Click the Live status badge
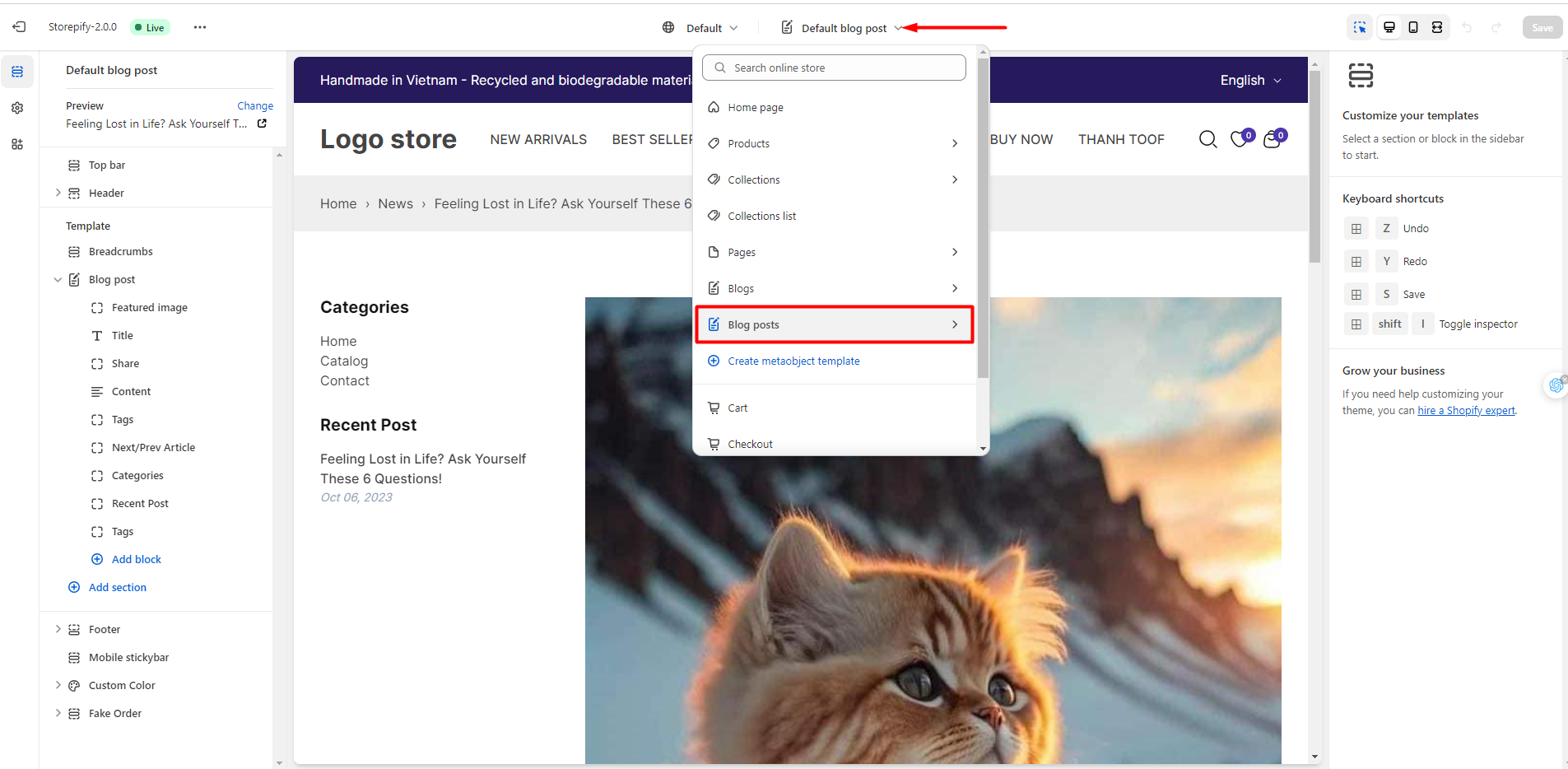This screenshot has width=1568, height=769. point(150,27)
